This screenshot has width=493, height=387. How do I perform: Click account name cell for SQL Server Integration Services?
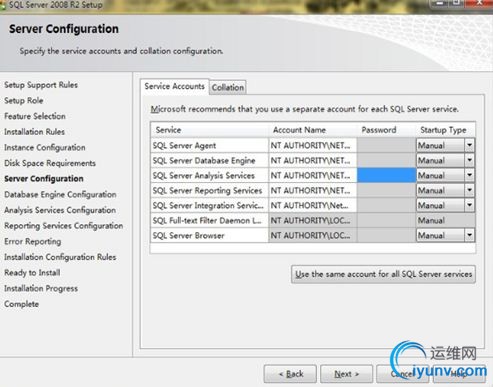coord(312,205)
